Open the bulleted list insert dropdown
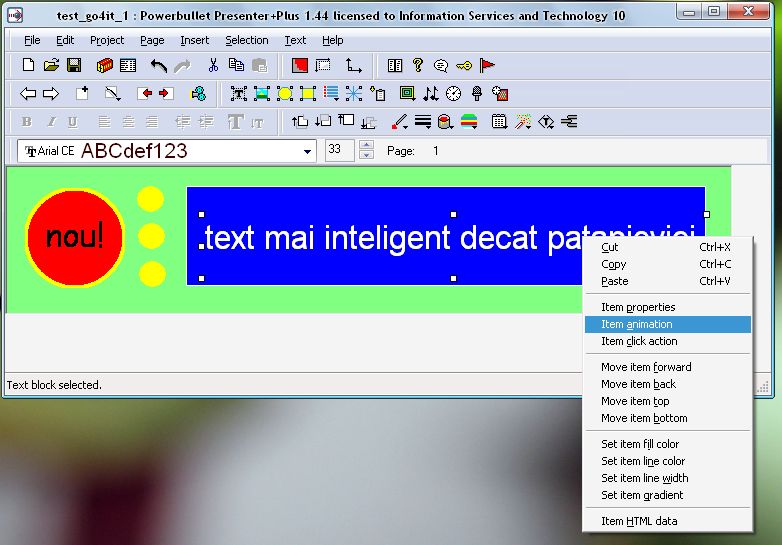782x545 pixels. [x=331, y=93]
